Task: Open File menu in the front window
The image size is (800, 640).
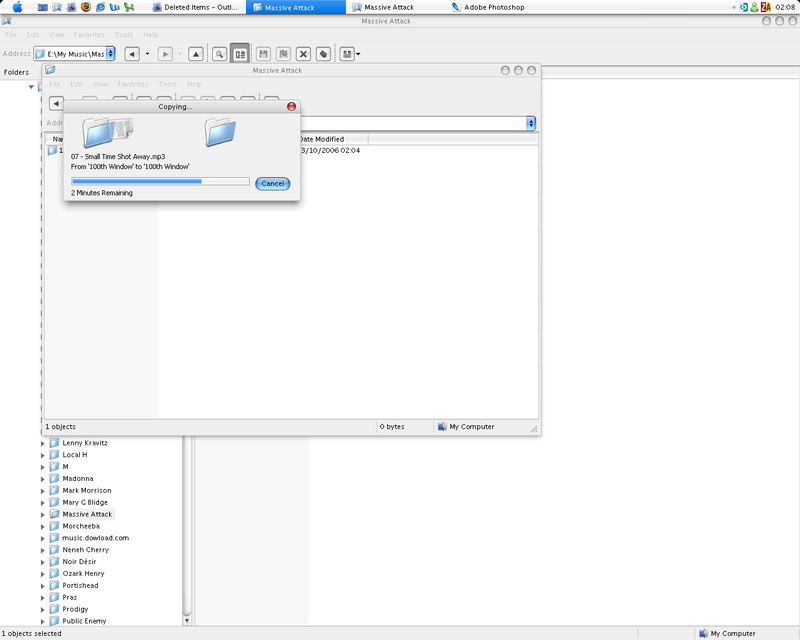Action: point(55,84)
